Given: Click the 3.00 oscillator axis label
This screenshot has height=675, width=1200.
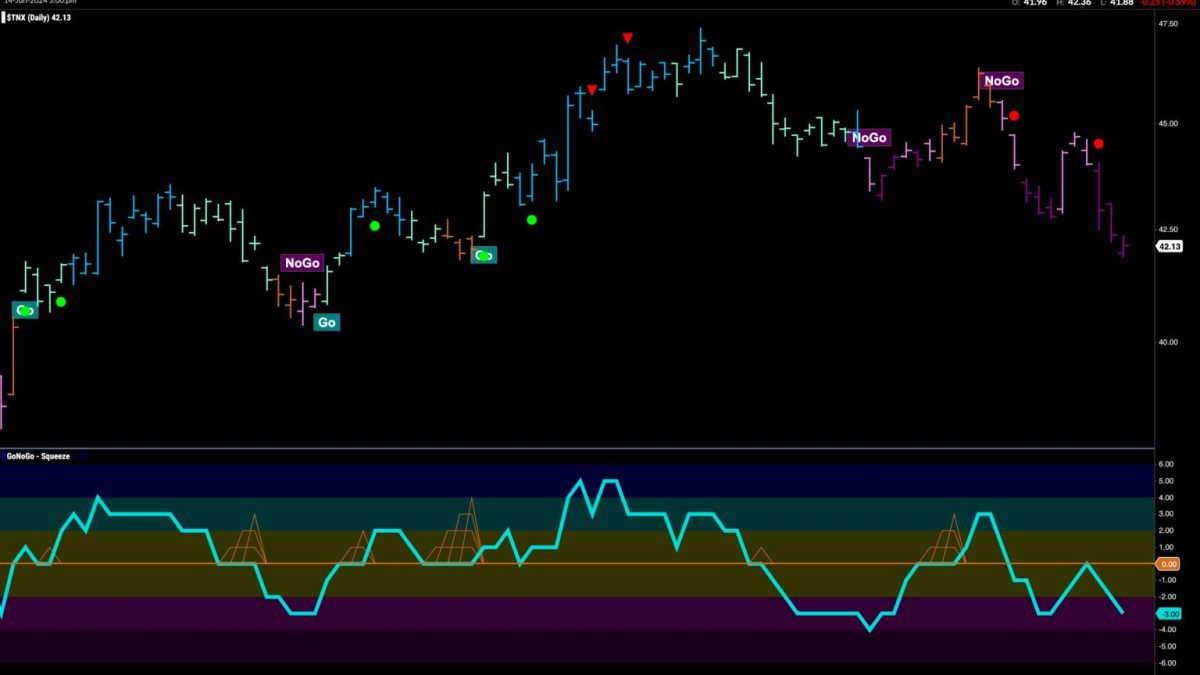Looking at the screenshot, I should (x=1166, y=514).
